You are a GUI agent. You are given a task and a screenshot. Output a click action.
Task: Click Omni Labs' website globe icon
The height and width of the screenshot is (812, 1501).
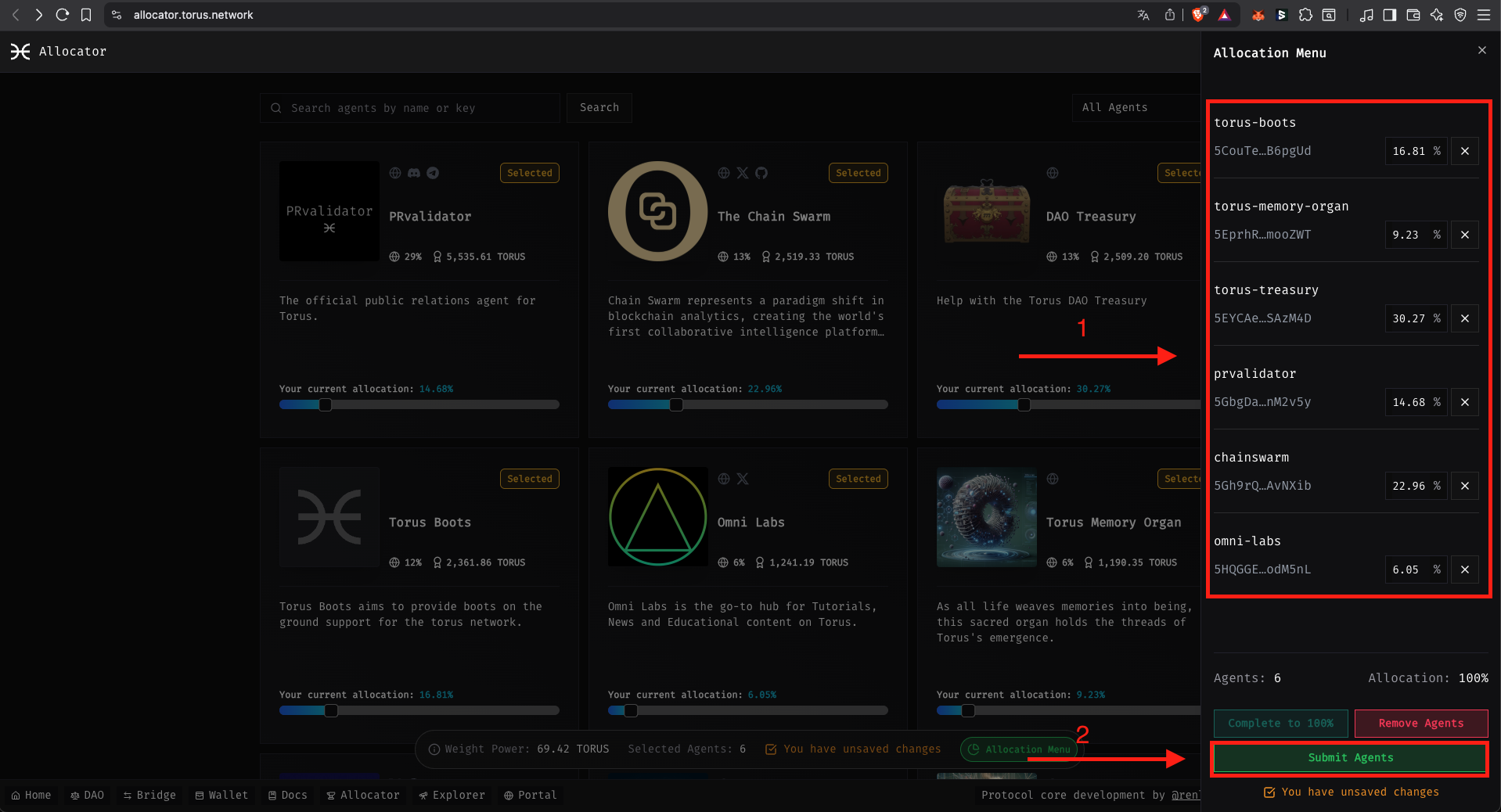pyautogui.click(x=723, y=479)
